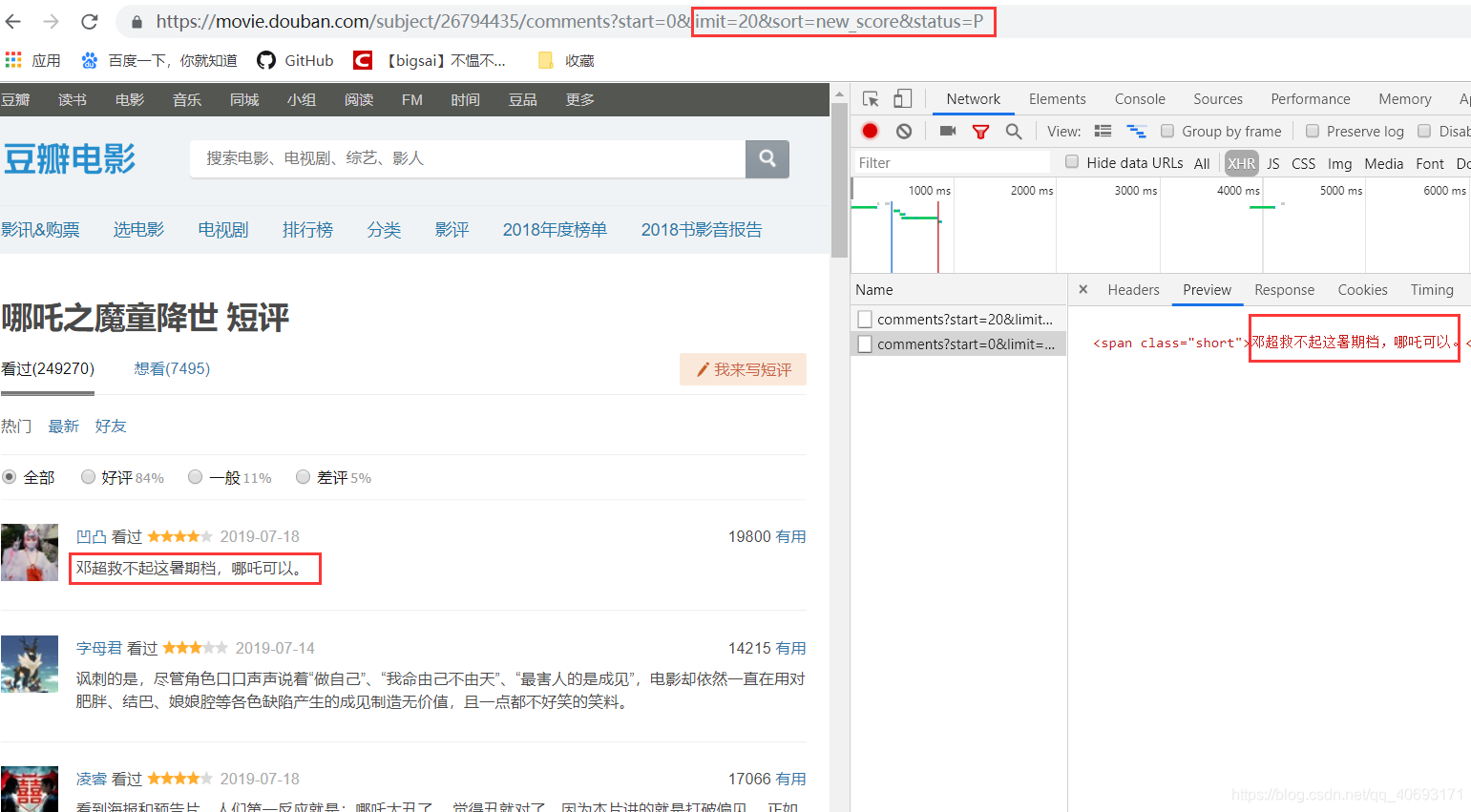Show the Cookies tab of request
The height and width of the screenshot is (812, 1471).
[x=1362, y=289]
